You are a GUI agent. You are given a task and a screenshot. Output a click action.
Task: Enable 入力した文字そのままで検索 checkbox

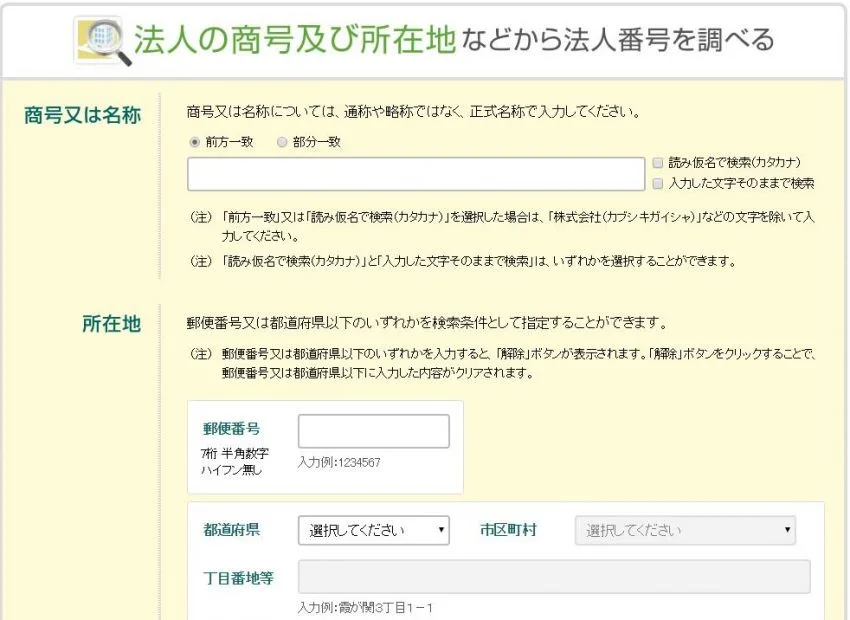[658, 184]
